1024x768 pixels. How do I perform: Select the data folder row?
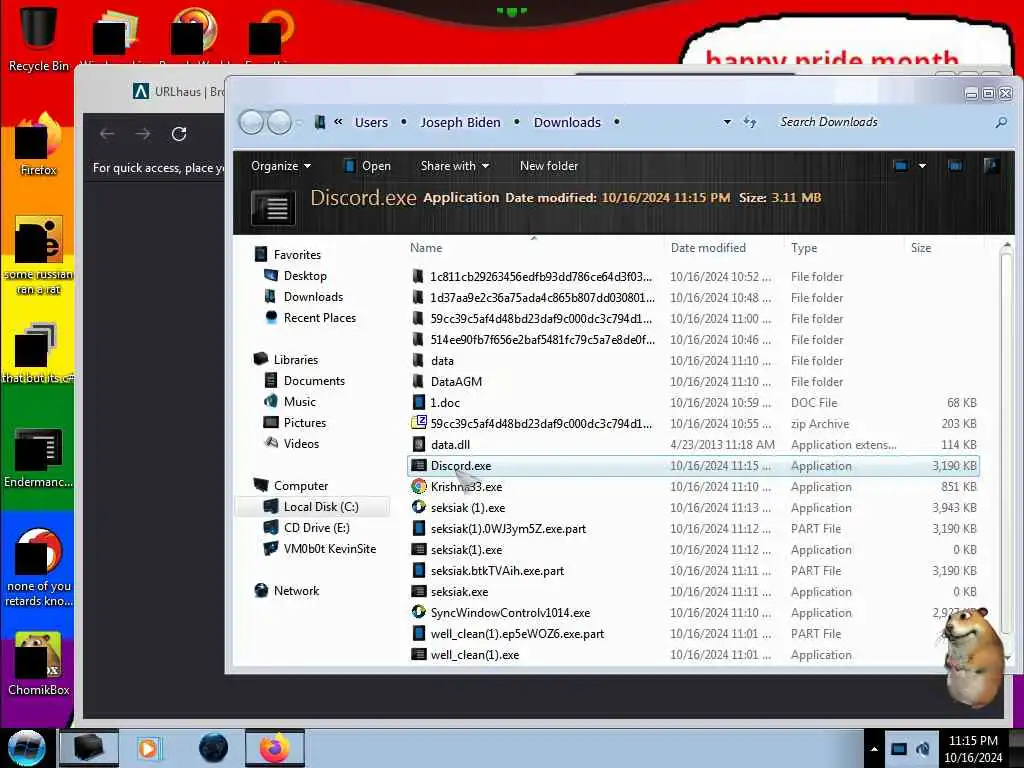pos(692,360)
